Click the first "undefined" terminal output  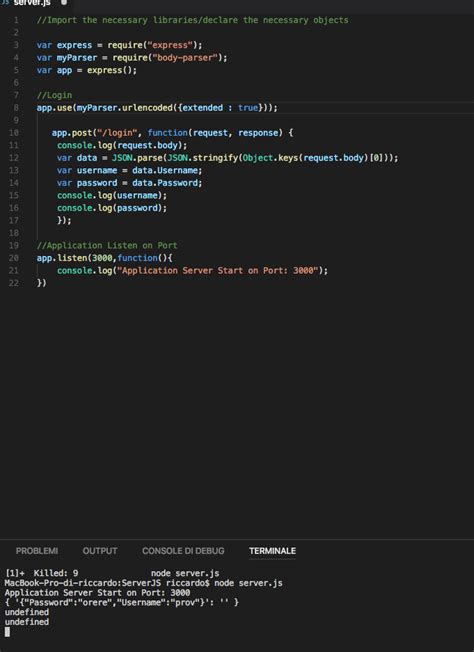27,612
